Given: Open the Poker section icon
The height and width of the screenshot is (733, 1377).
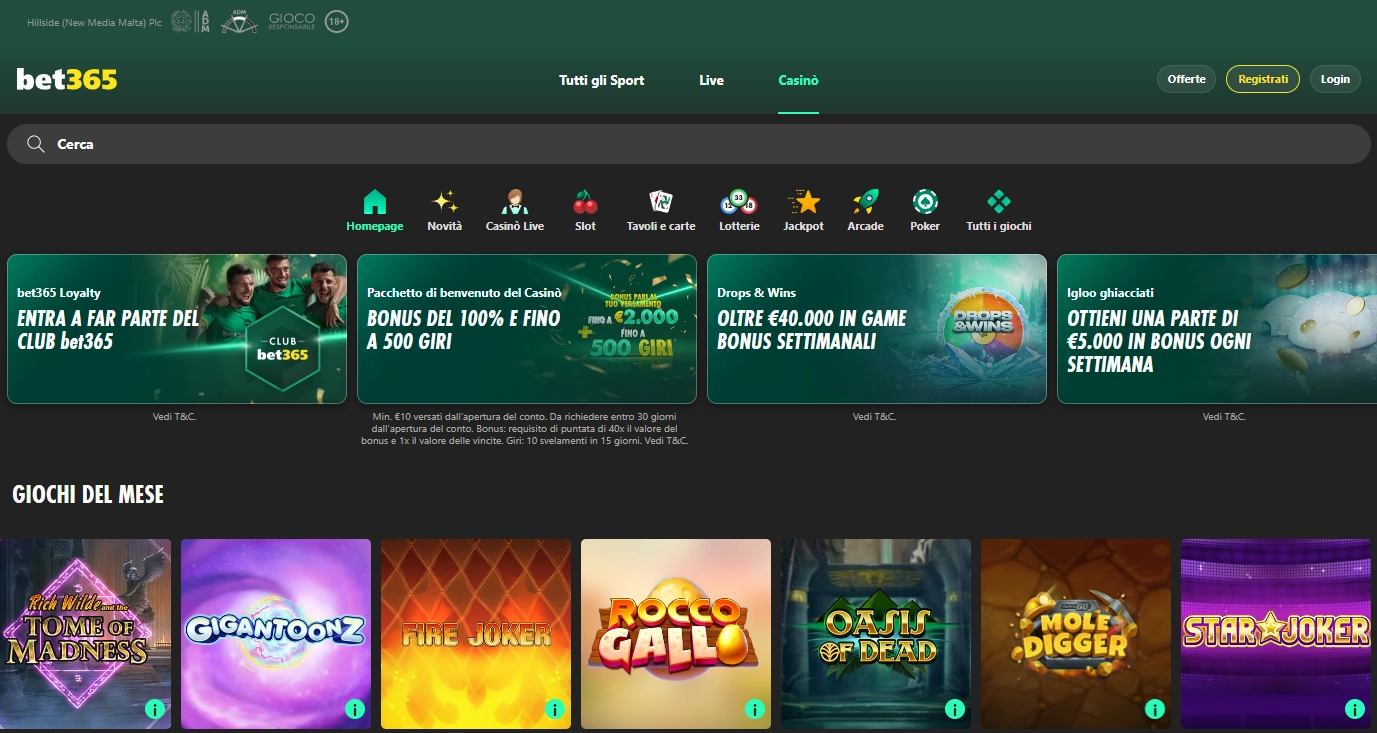Looking at the screenshot, I should (924, 202).
